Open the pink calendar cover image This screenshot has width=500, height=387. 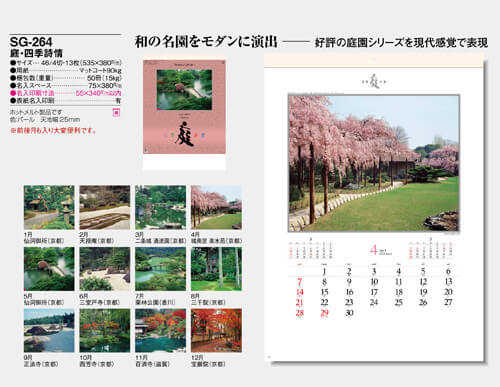pyautogui.click(x=184, y=107)
